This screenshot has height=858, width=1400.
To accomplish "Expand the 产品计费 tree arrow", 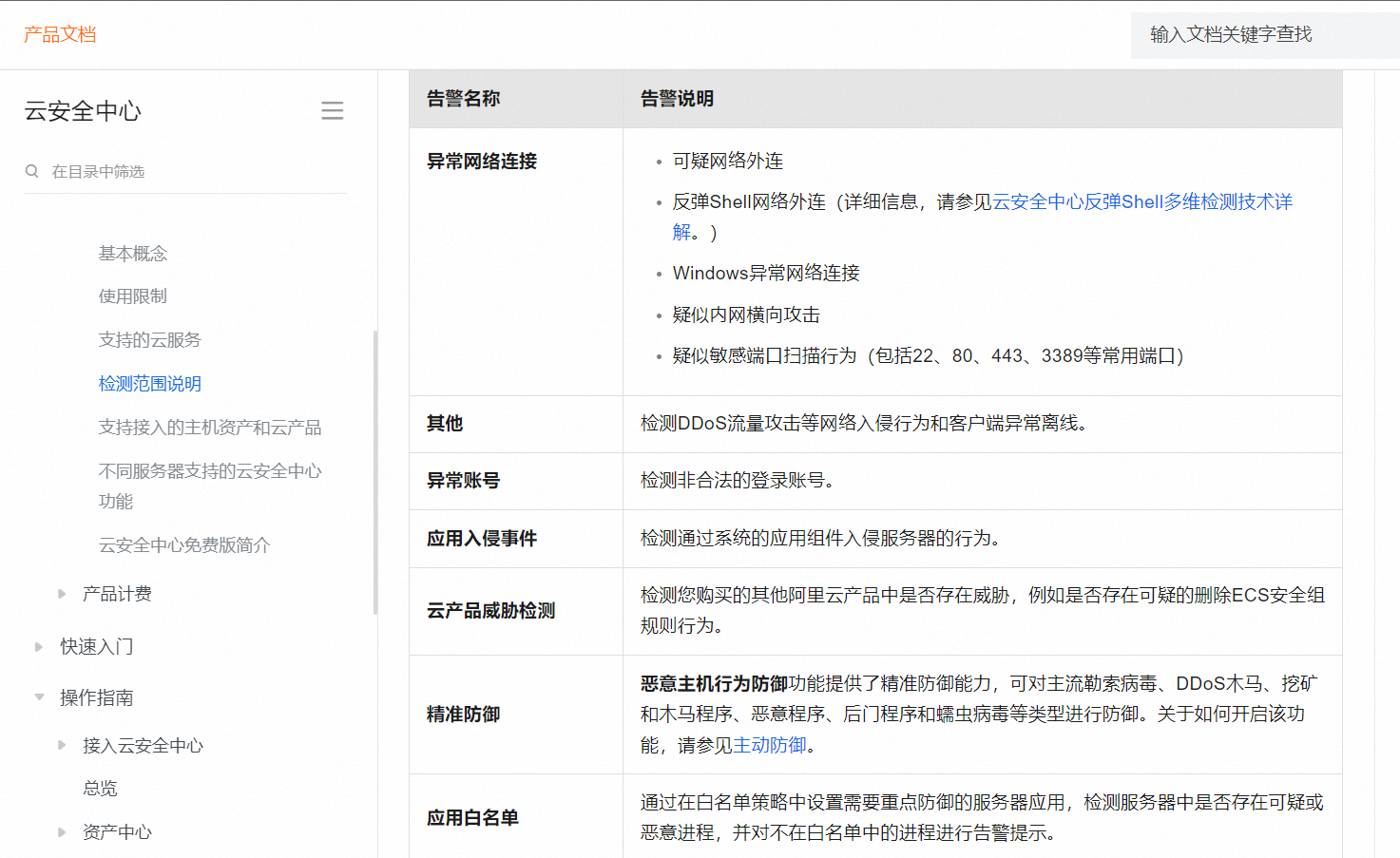I will pos(63,594).
